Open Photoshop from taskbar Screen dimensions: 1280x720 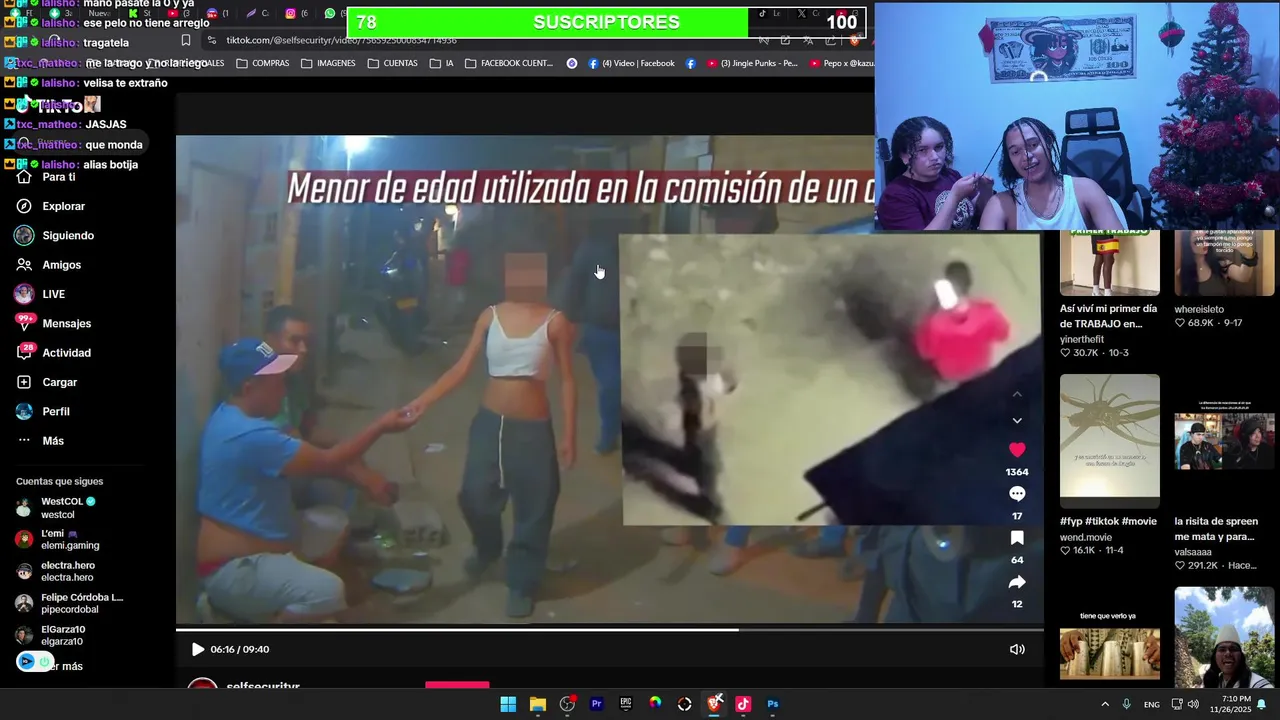[x=773, y=704]
